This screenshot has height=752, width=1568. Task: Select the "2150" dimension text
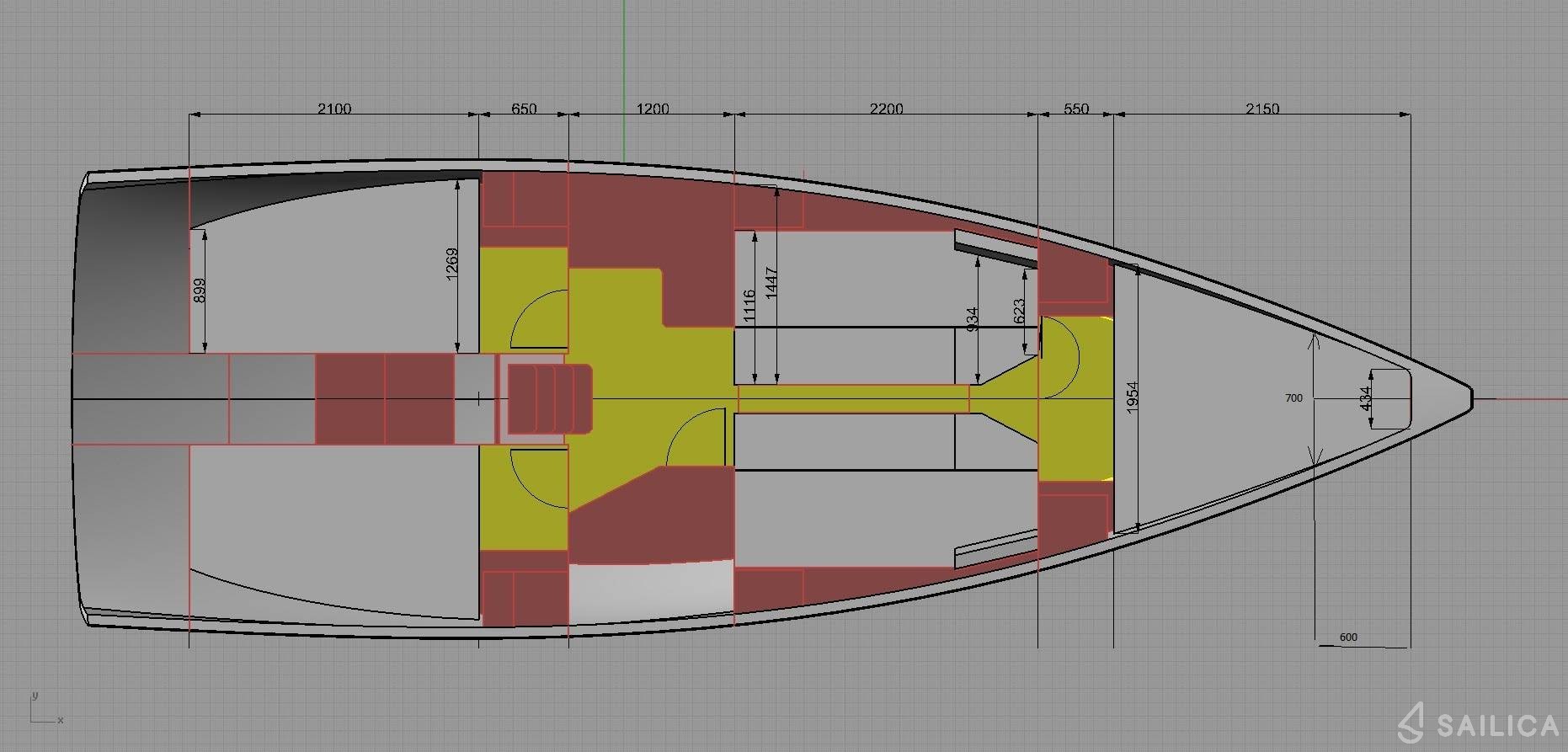pos(1262,109)
